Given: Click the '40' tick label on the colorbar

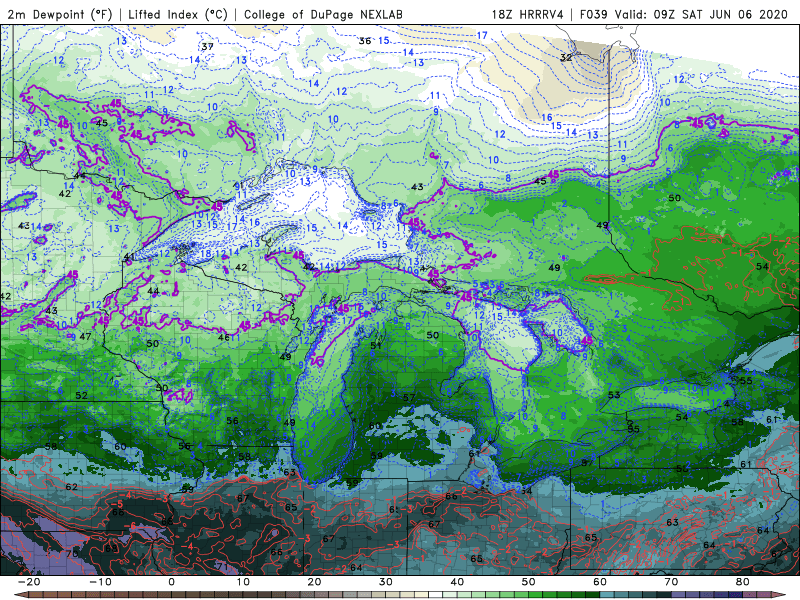Looking at the screenshot, I should click(x=457, y=582).
